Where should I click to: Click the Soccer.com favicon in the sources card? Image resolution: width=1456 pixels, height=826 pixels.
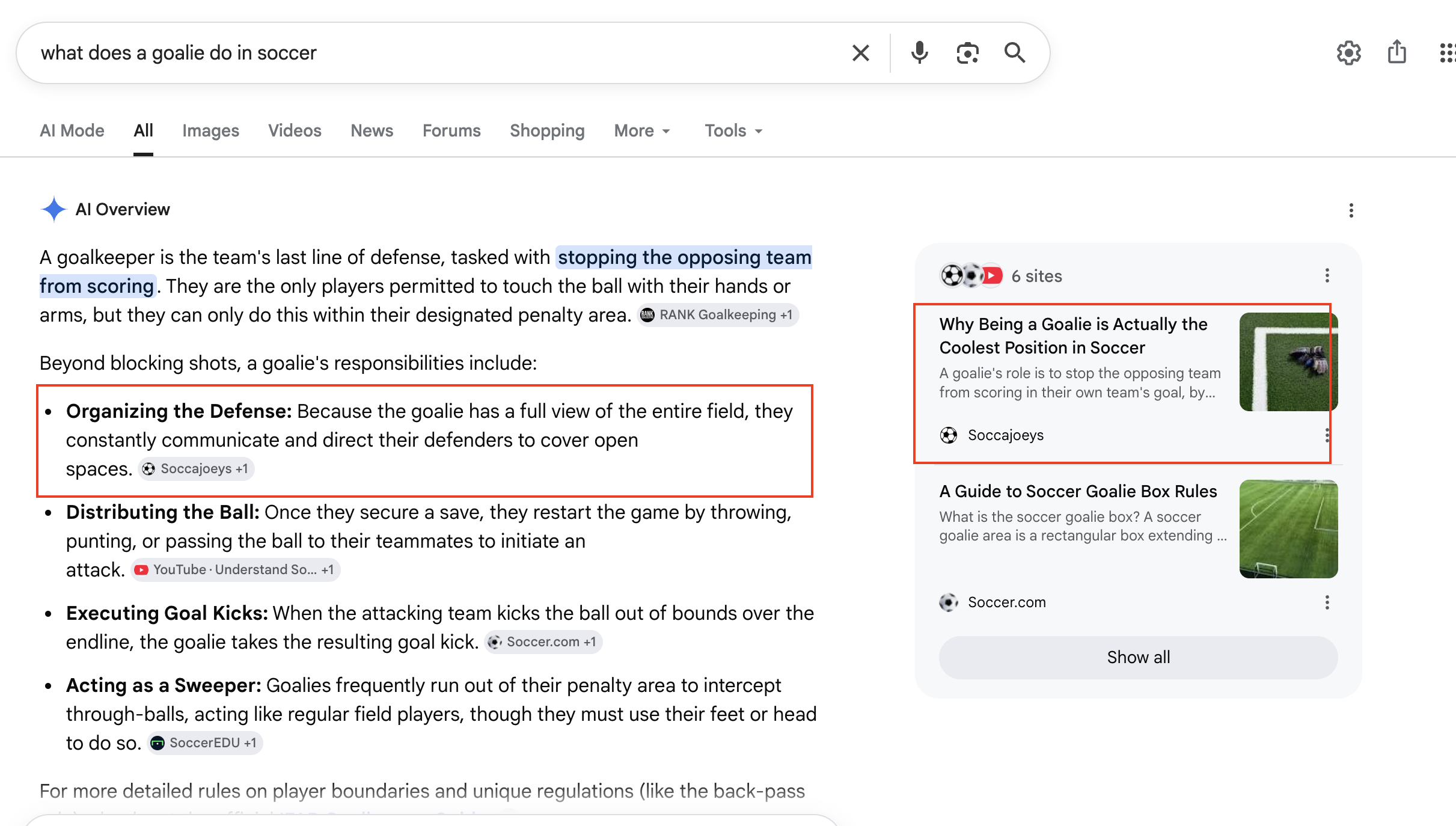(949, 602)
